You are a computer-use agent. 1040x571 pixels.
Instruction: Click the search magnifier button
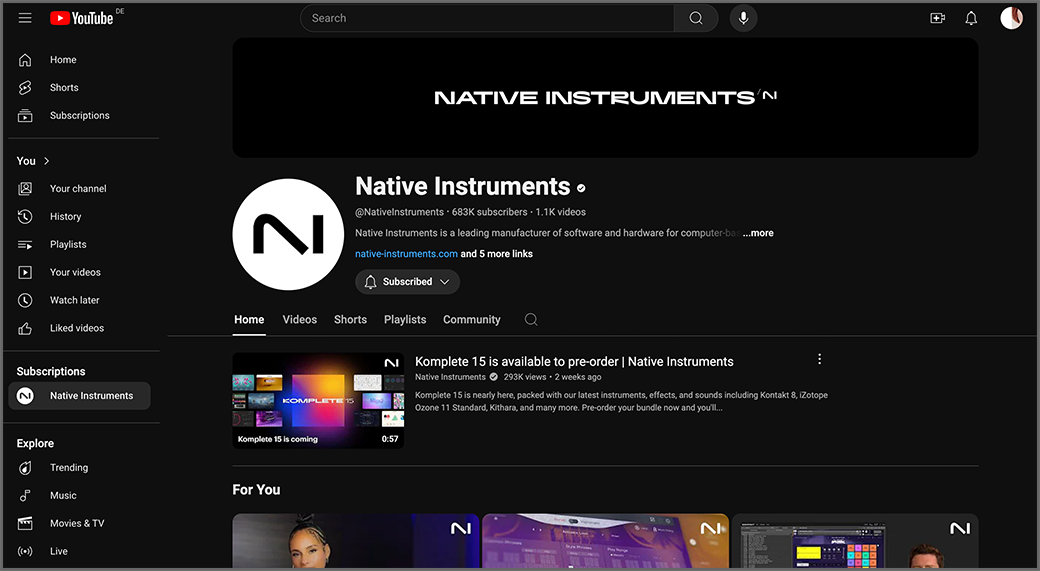tap(696, 18)
